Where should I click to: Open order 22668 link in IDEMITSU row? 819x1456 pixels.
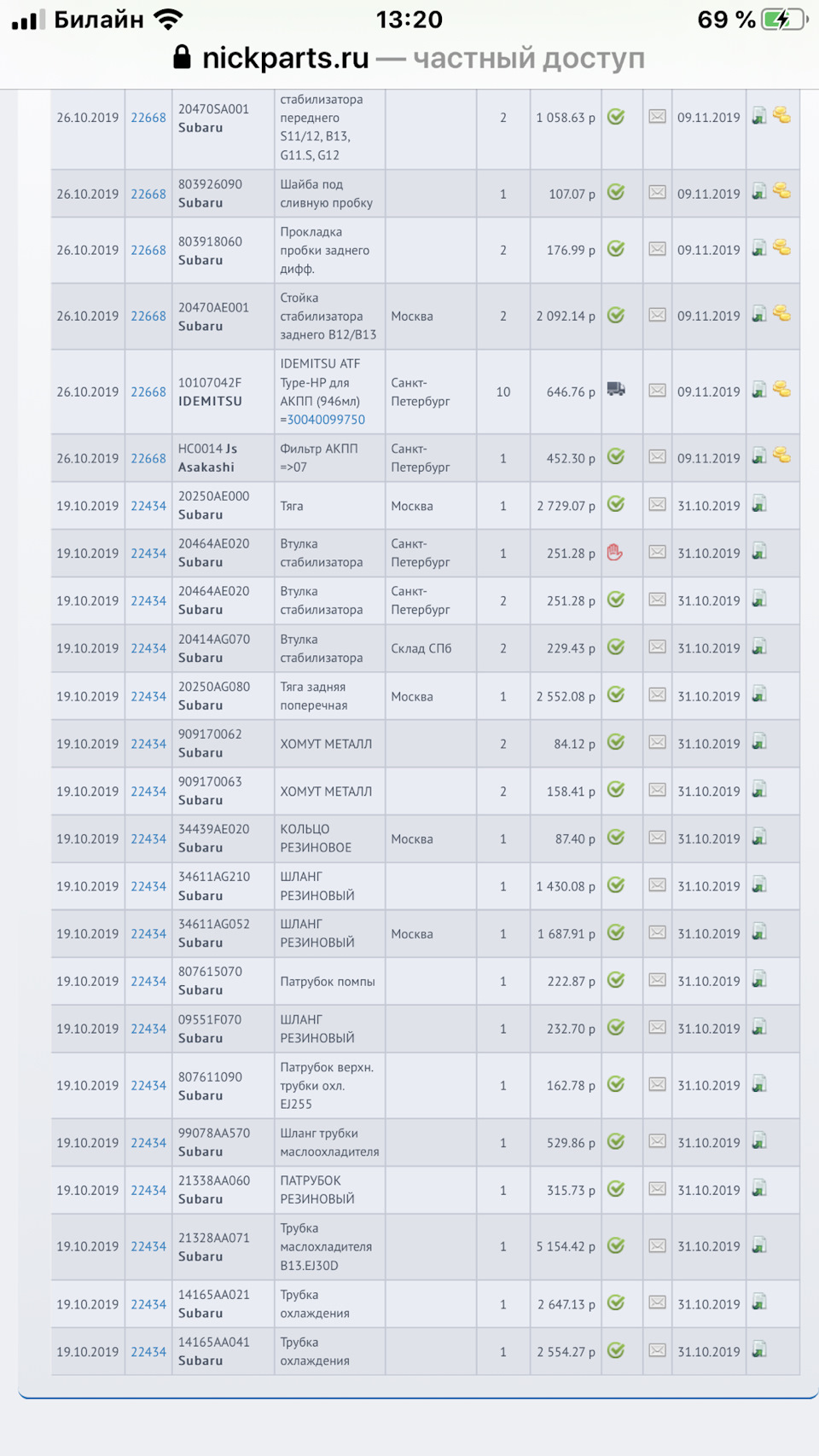[148, 392]
